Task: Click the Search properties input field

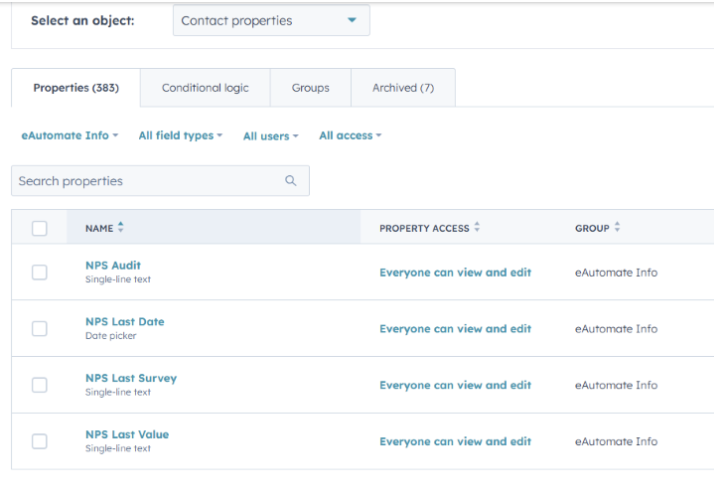Action: coord(160,181)
